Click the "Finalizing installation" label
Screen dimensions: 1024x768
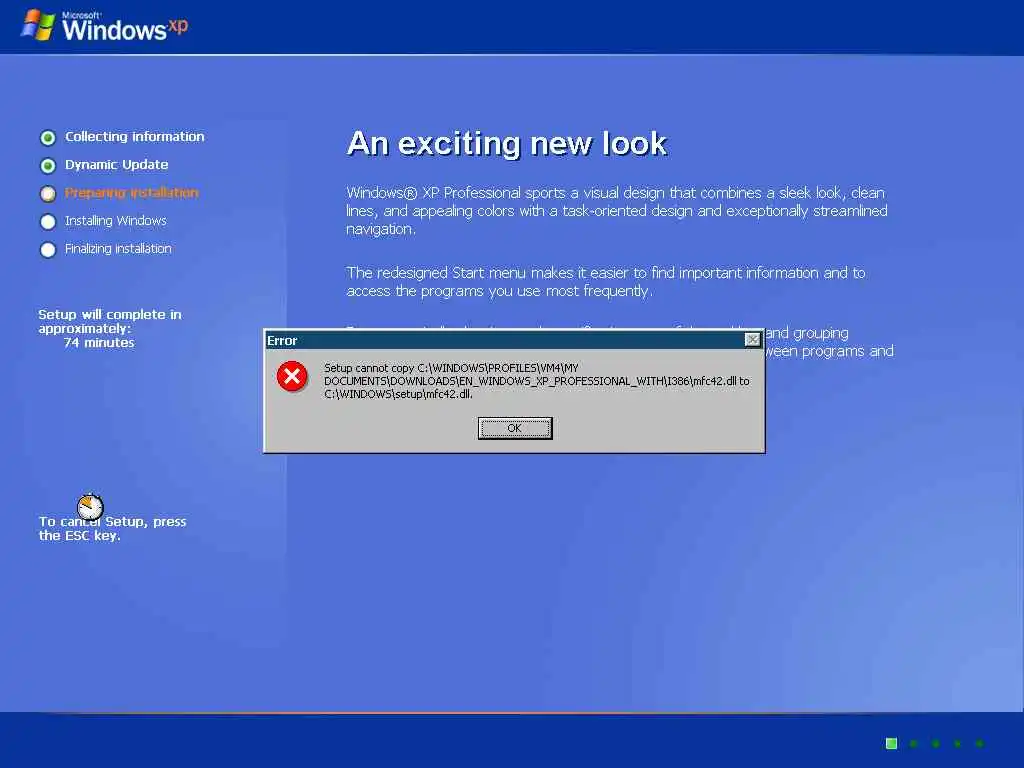118,249
